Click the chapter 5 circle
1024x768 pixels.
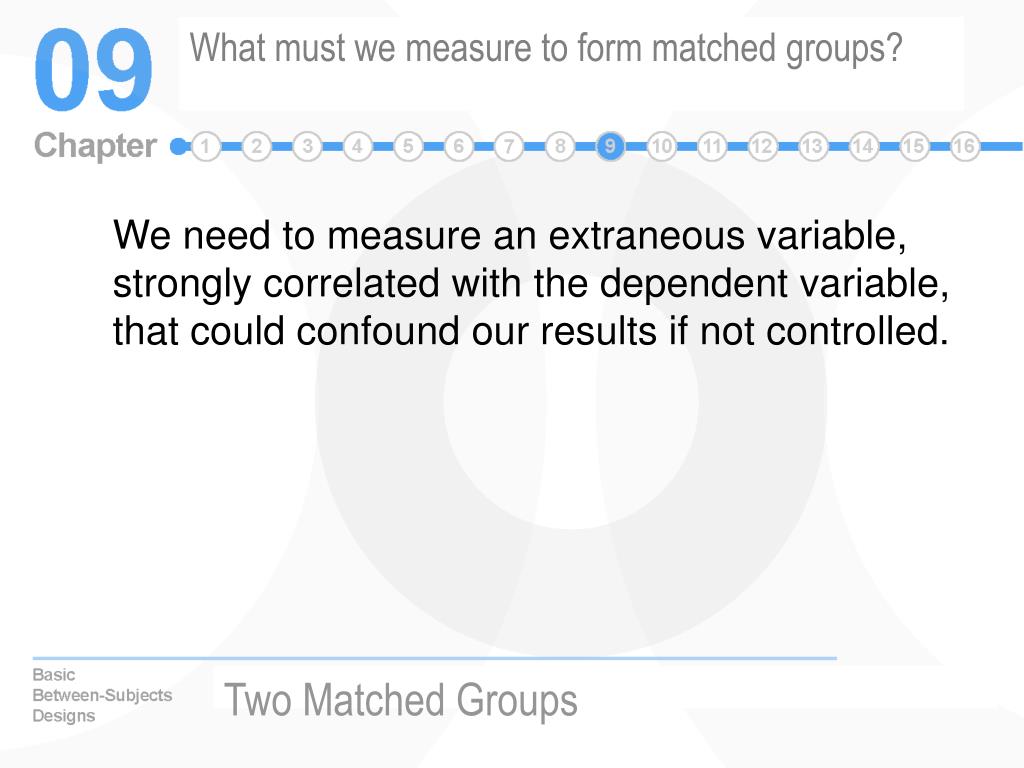tap(408, 146)
